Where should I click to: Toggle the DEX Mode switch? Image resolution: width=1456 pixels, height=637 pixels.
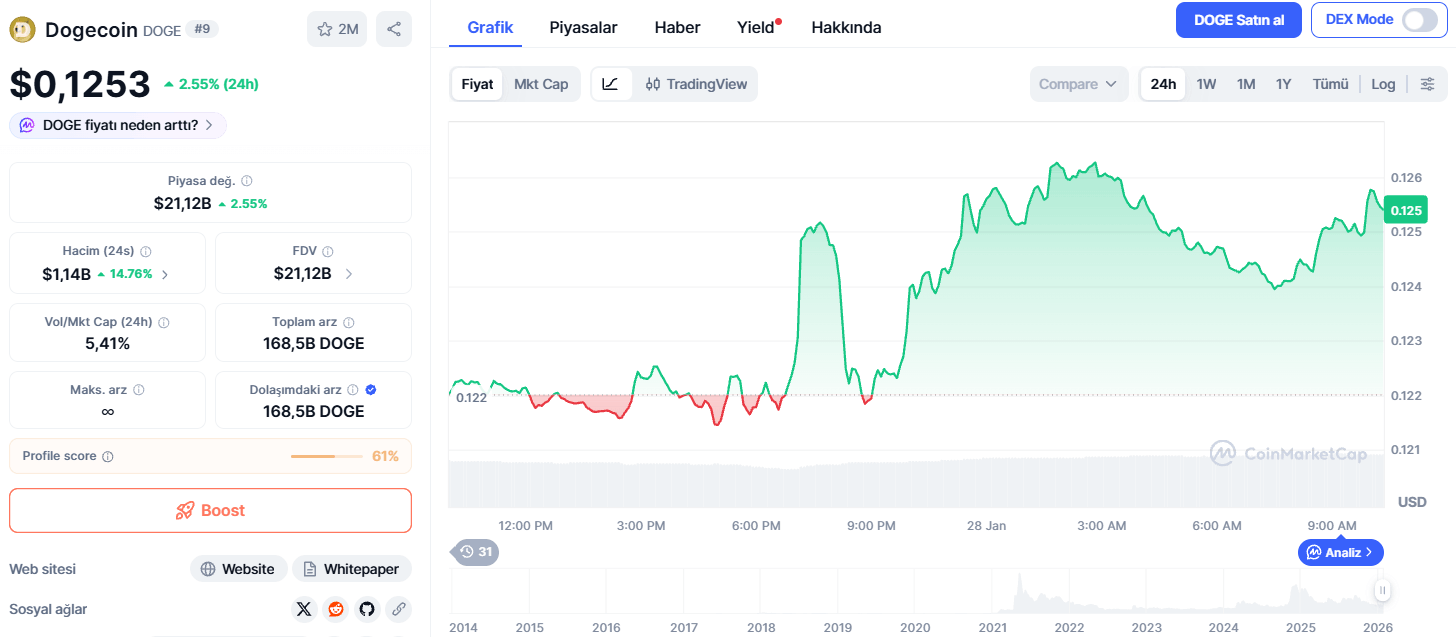pos(1419,20)
